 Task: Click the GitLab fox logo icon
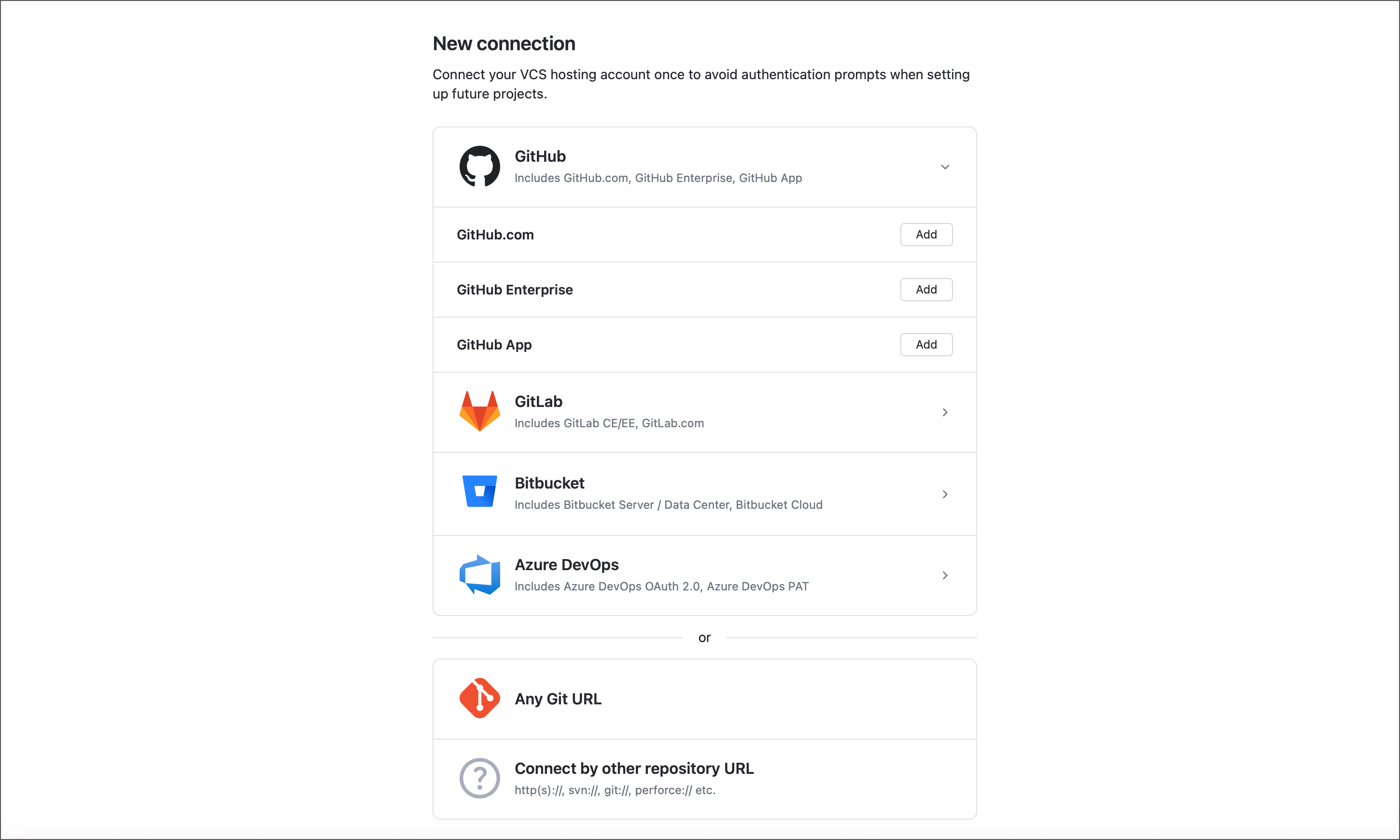[479, 411]
